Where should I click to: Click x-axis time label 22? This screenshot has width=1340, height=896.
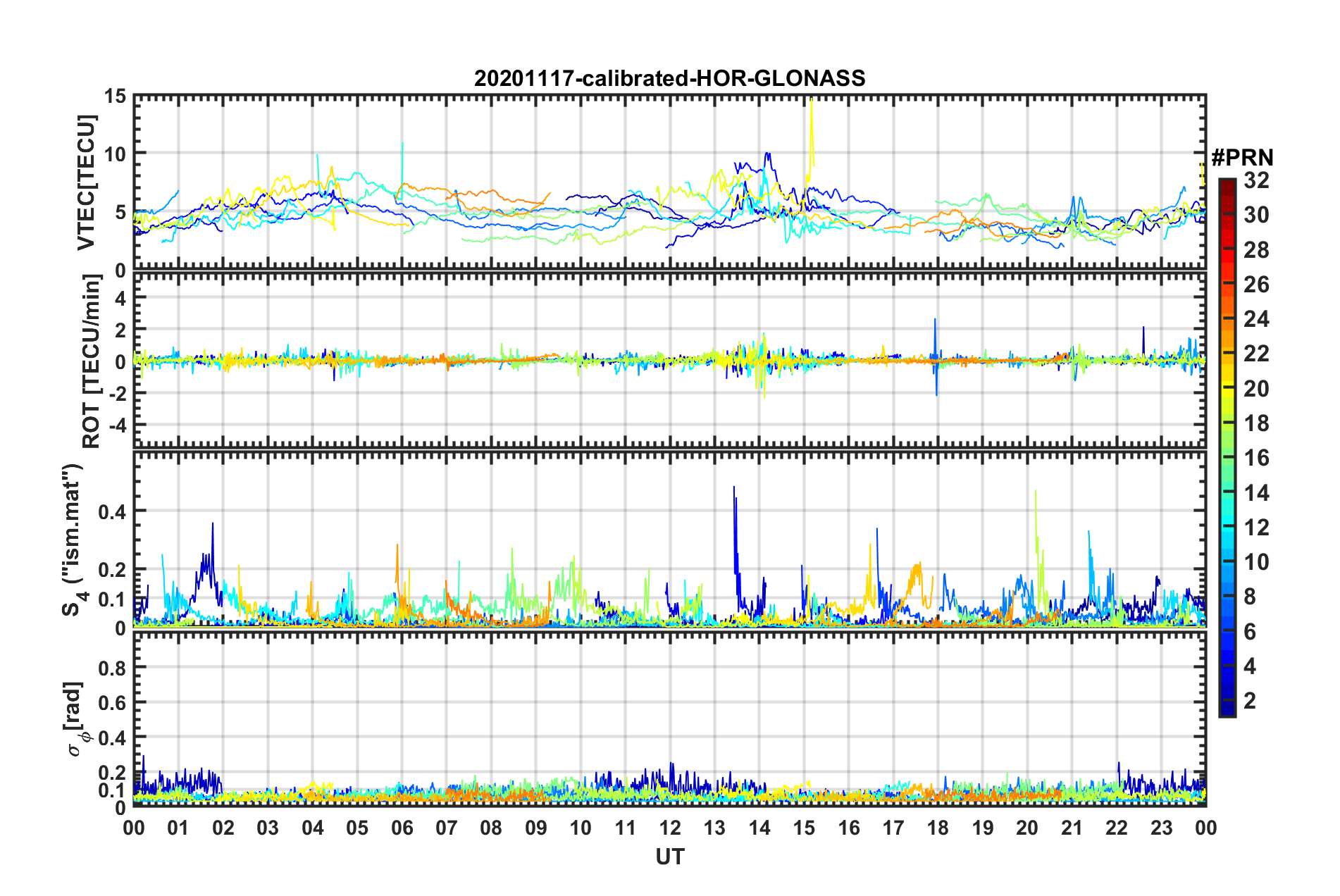tap(1117, 828)
